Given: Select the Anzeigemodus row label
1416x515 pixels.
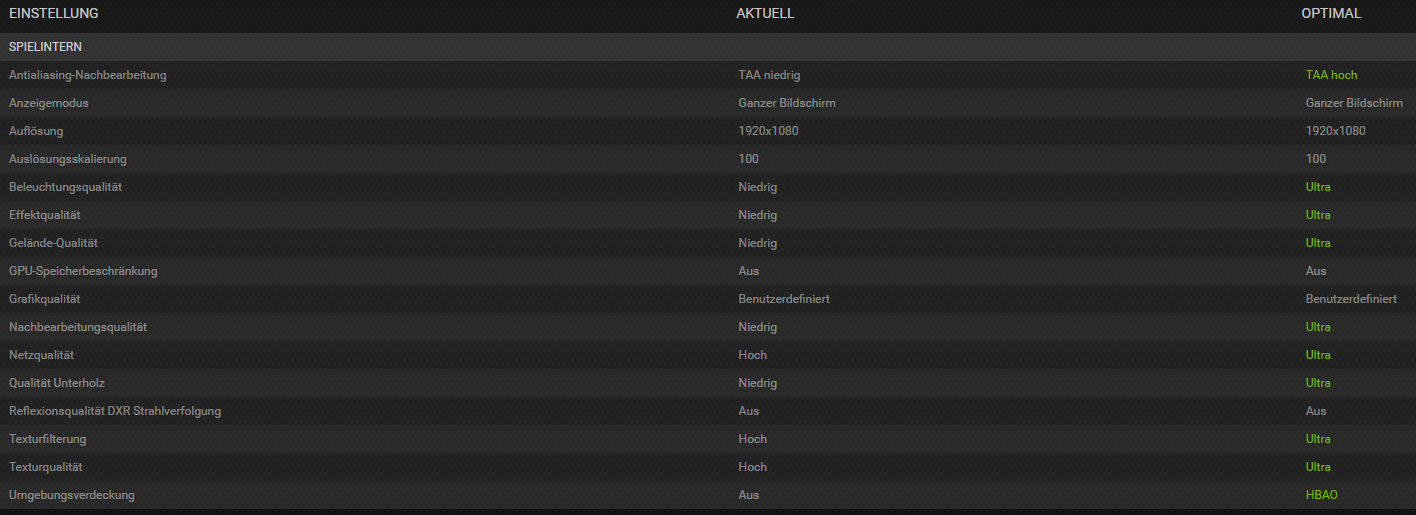Looking at the screenshot, I should (x=49, y=103).
